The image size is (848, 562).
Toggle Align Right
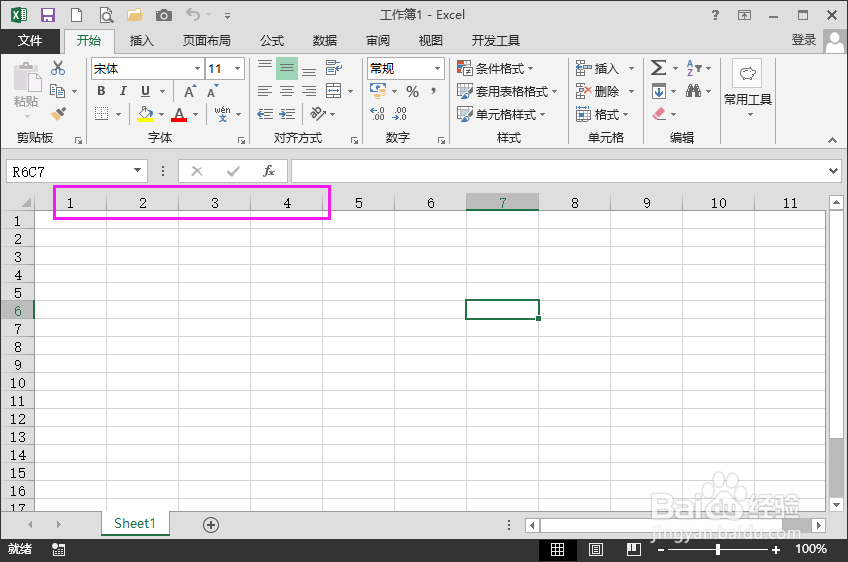pyautogui.click(x=309, y=91)
